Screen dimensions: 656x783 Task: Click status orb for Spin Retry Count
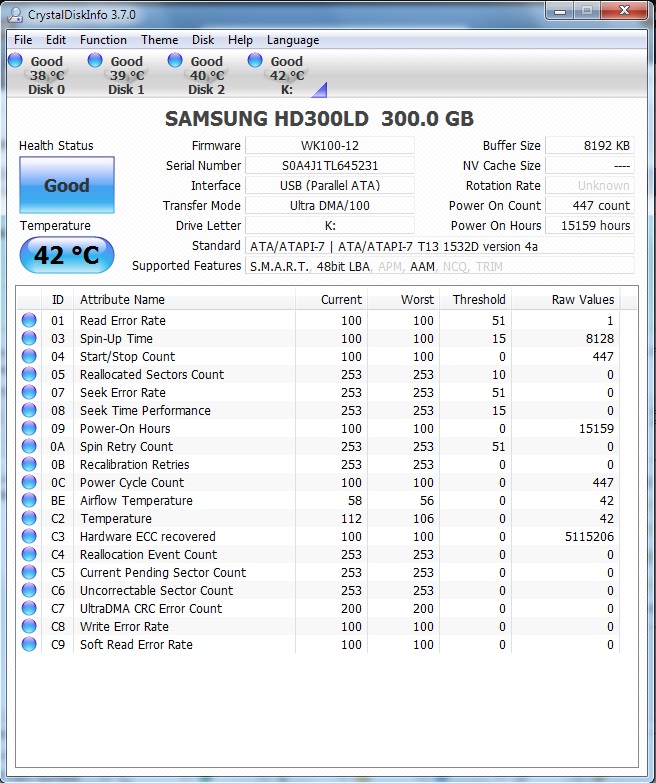[29, 446]
